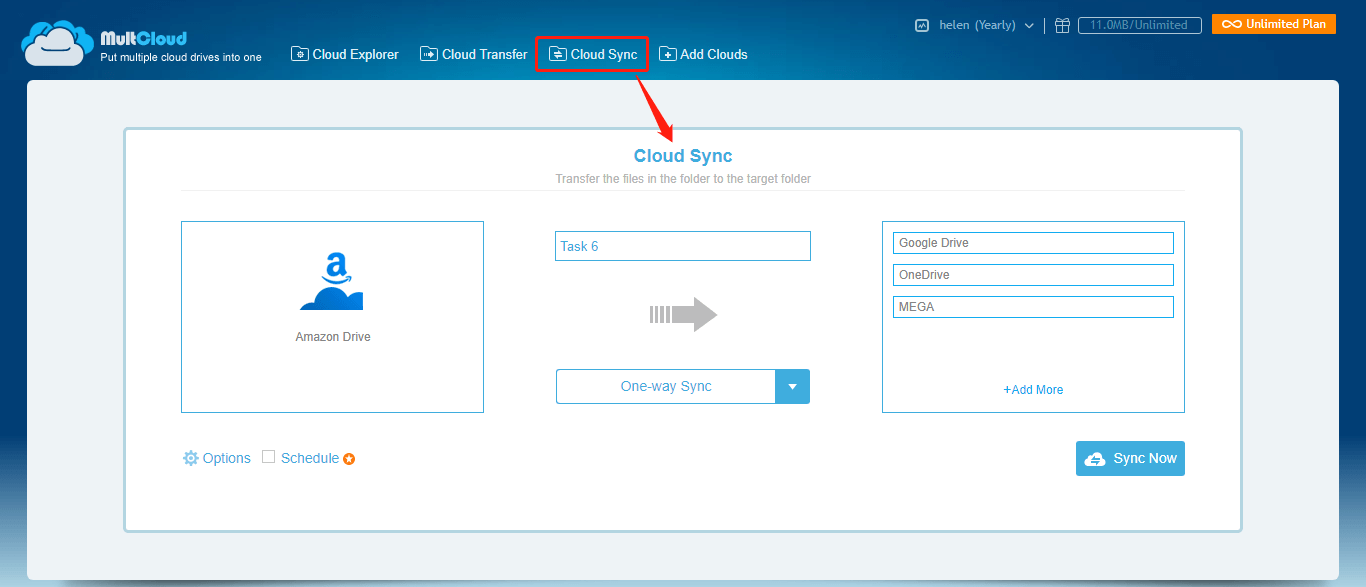Select the MEGA target field
The width and height of the screenshot is (1366, 587).
(x=1033, y=307)
